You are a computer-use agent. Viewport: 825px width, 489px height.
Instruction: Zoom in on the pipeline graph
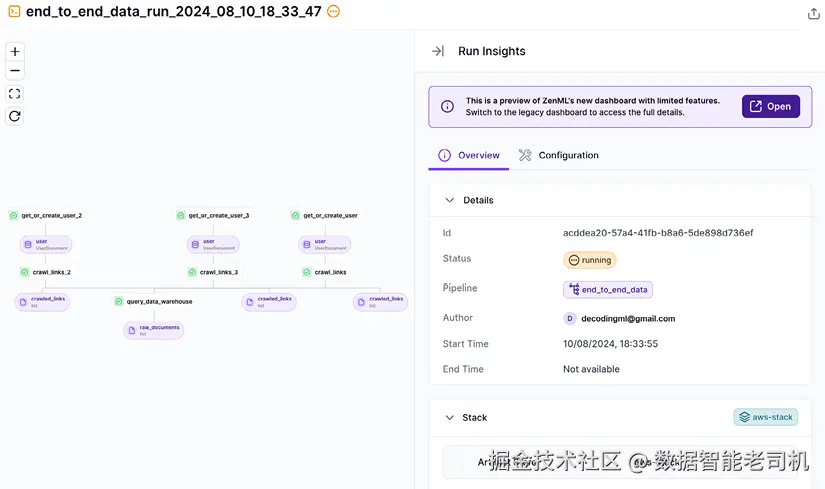(15, 52)
